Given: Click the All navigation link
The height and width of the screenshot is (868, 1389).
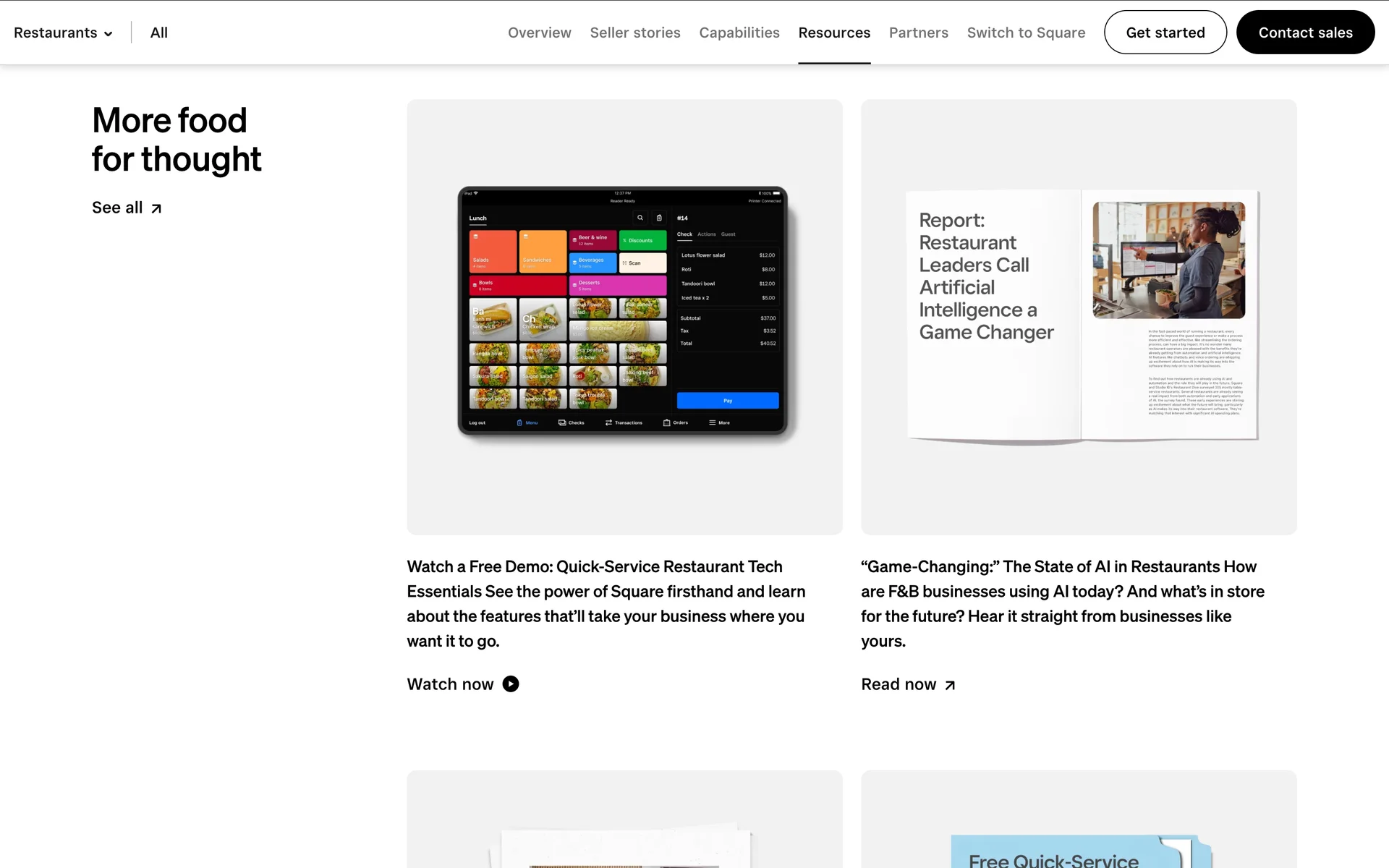Looking at the screenshot, I should click(158, 33).
